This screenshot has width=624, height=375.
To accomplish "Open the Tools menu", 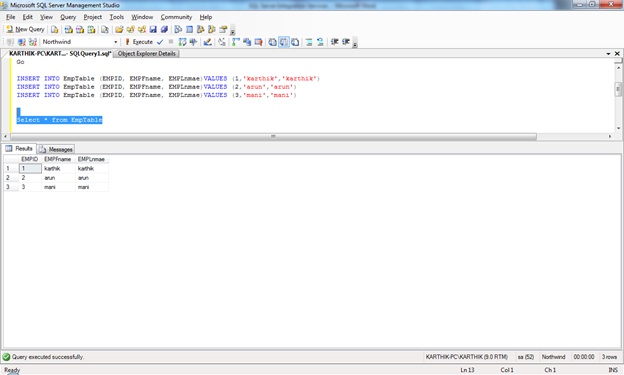I will pyautogui.click(x=117, y=17).
